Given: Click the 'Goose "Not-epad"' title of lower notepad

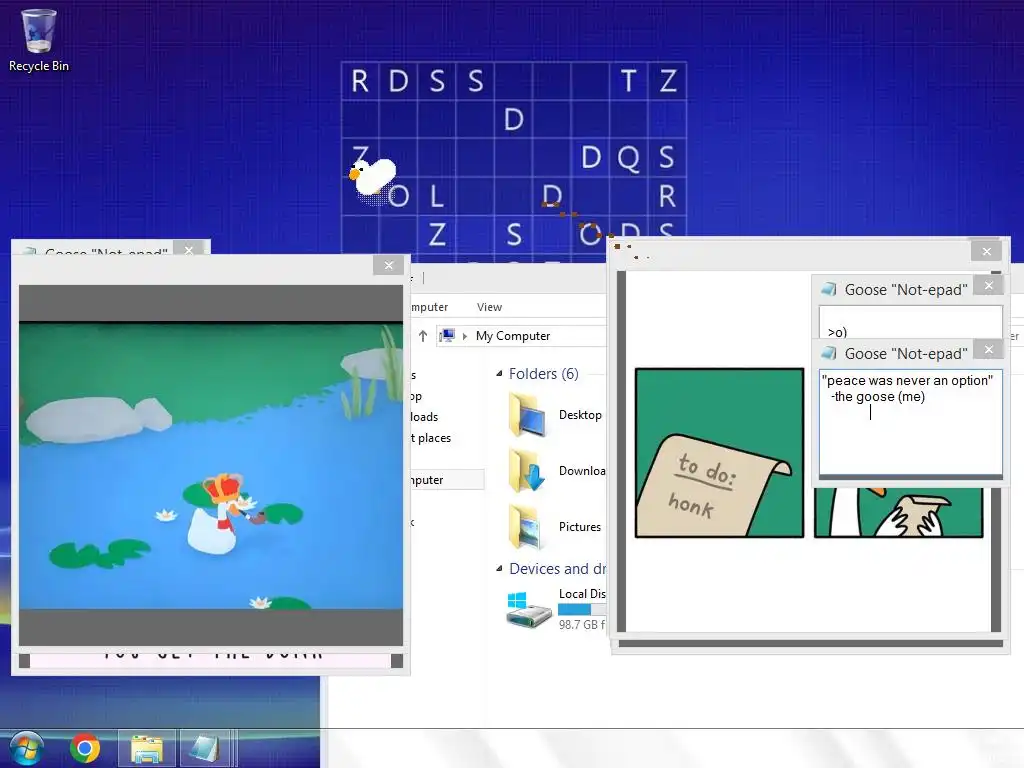Looking at the screenshot, I should pyautogui.click(x=906, y=353).
